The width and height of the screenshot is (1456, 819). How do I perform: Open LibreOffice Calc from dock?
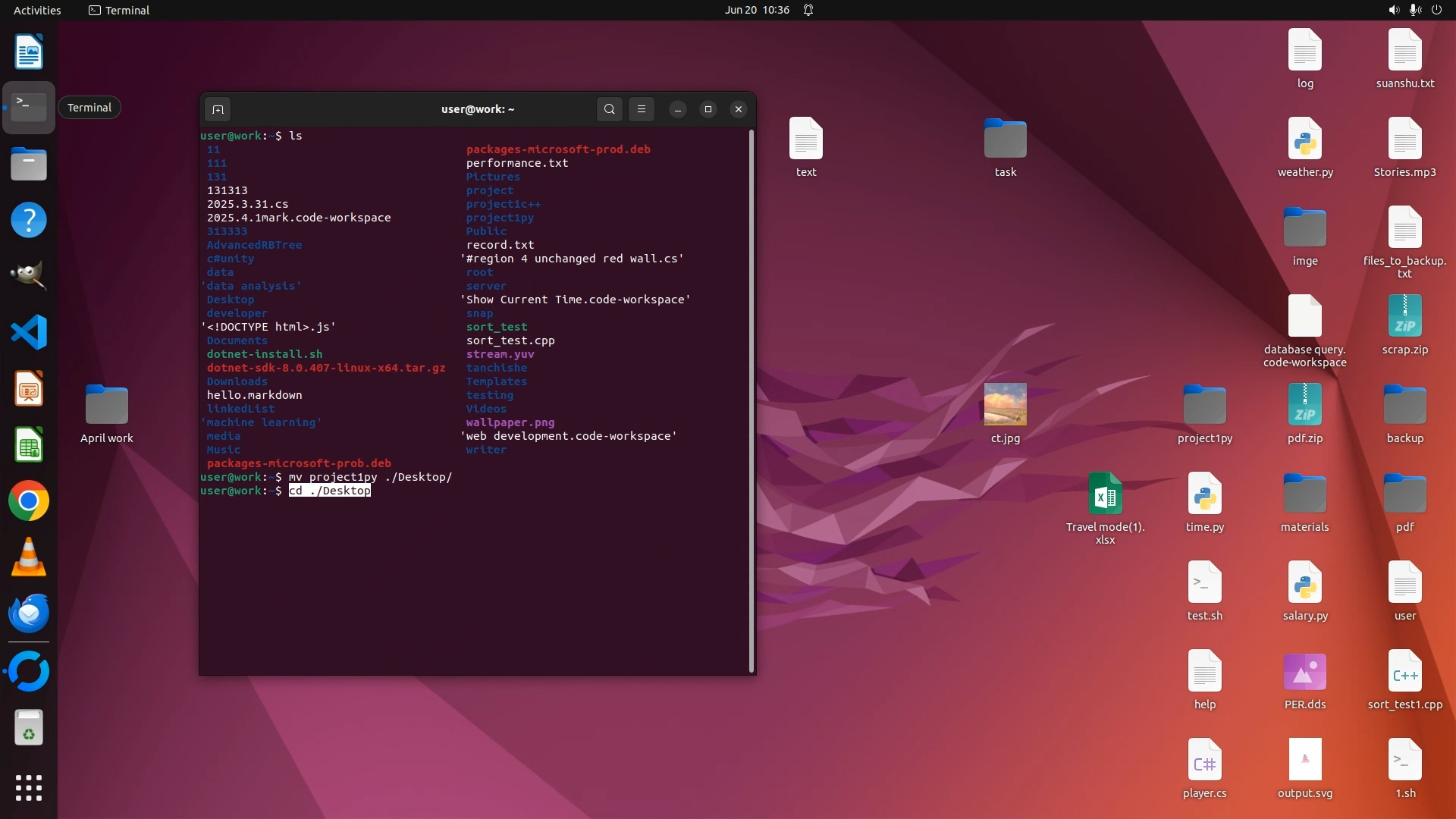(x=29, y=445)
